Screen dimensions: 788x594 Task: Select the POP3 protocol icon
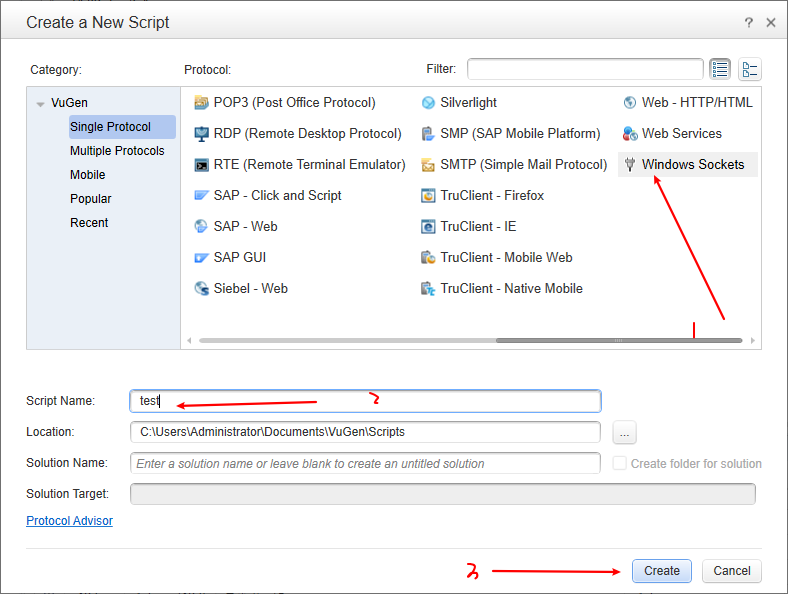pyautogui.click(x=202, y=103)
